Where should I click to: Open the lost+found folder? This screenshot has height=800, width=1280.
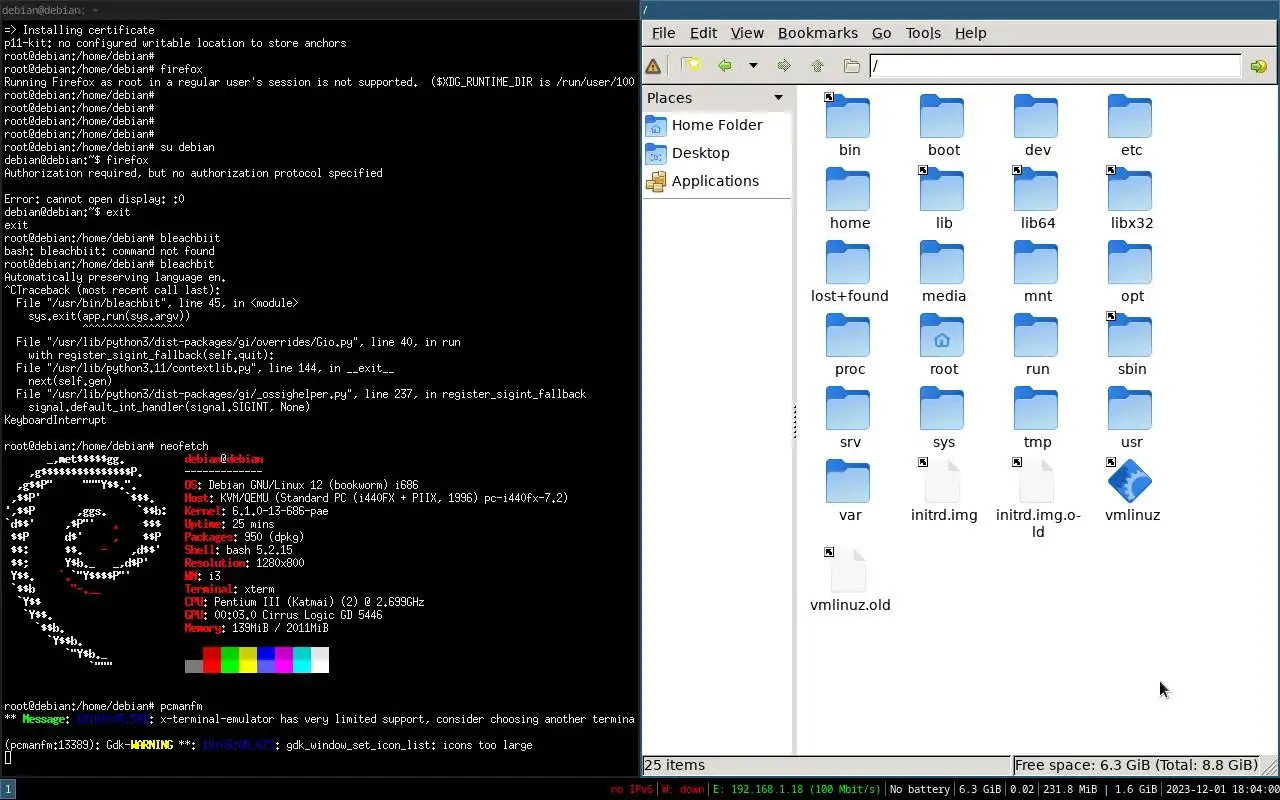click(848, 263)
